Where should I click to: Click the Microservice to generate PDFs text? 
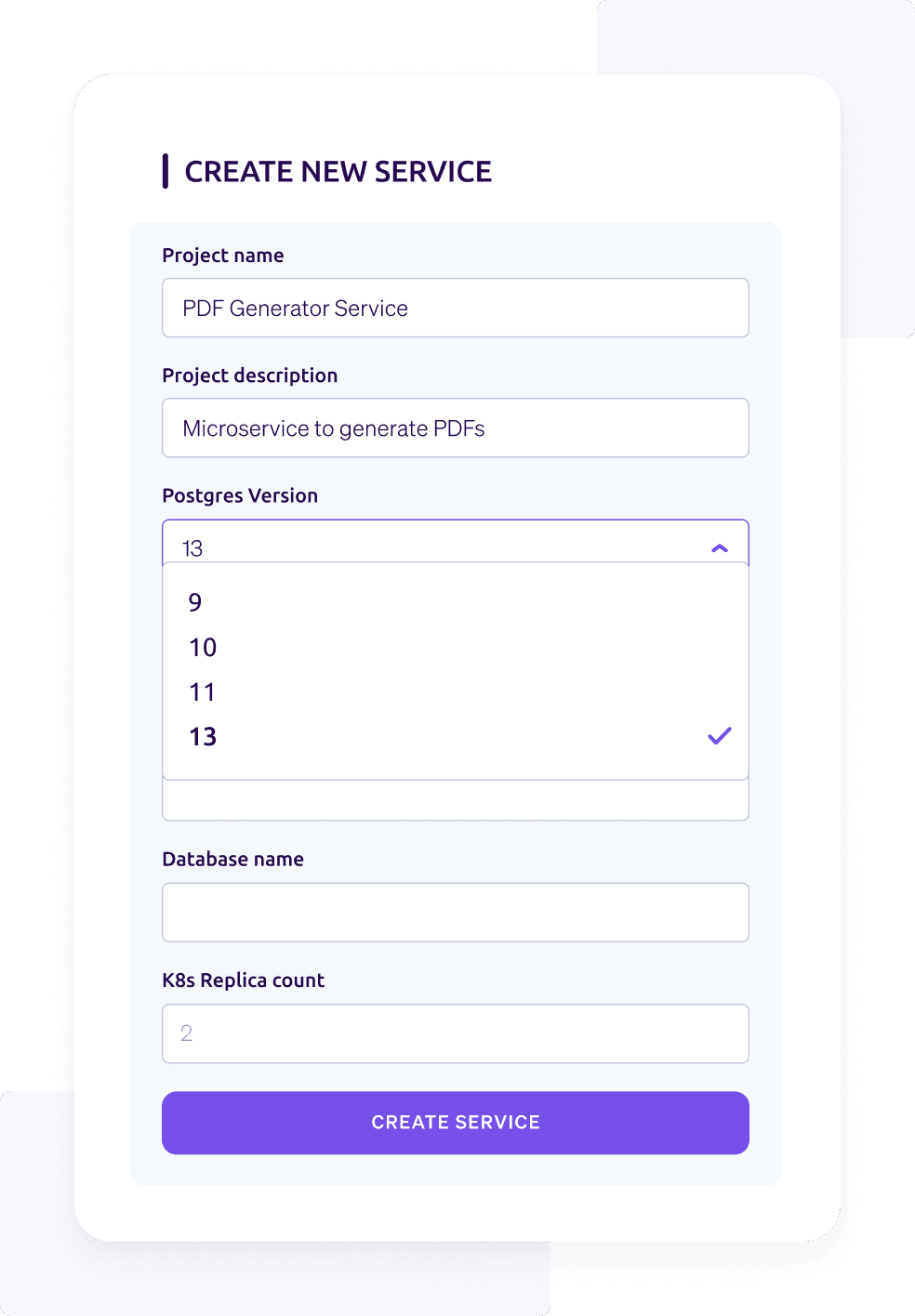coord(335,428)
